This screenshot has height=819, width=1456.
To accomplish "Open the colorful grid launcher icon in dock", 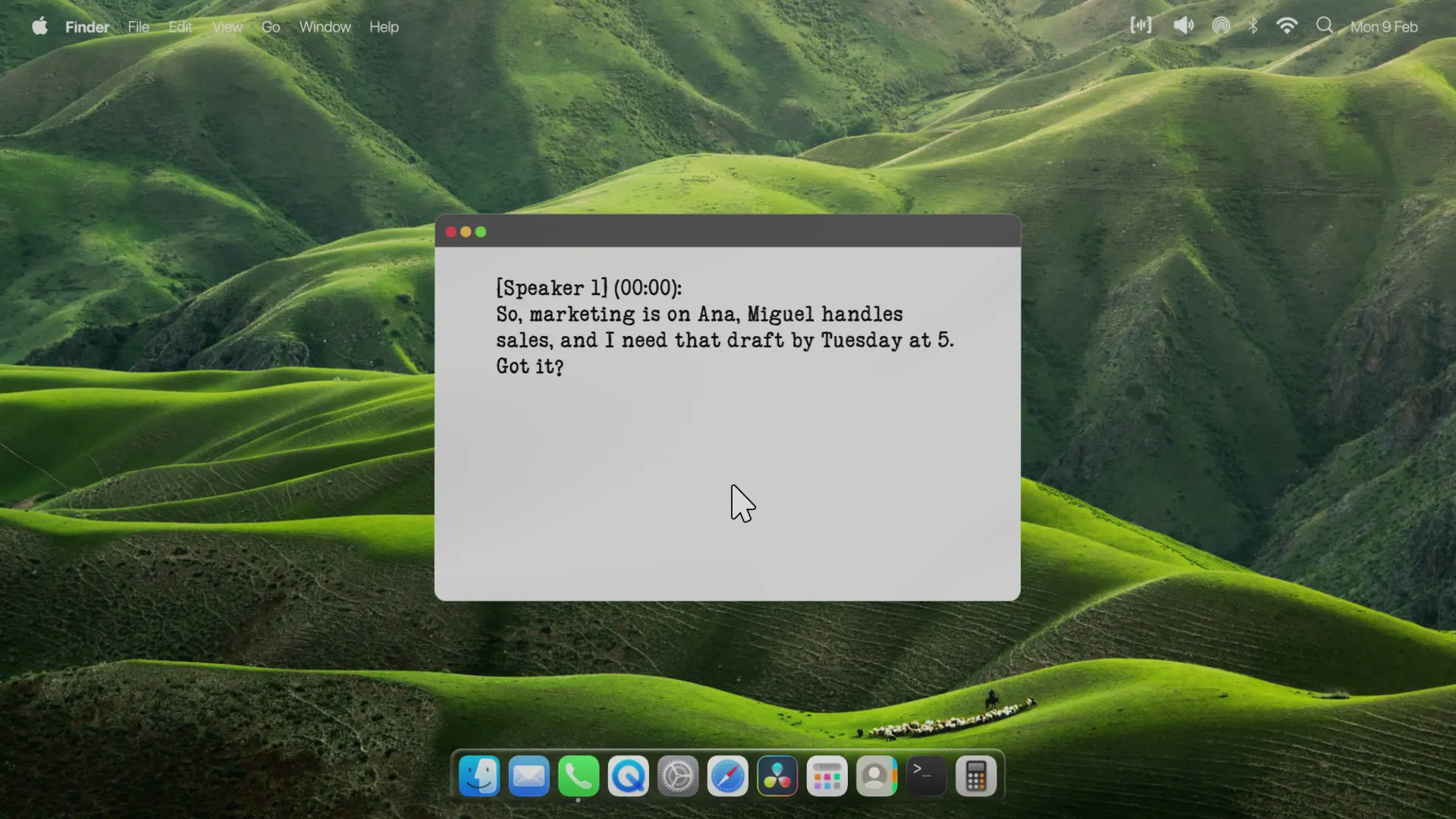I will (827, 776).
